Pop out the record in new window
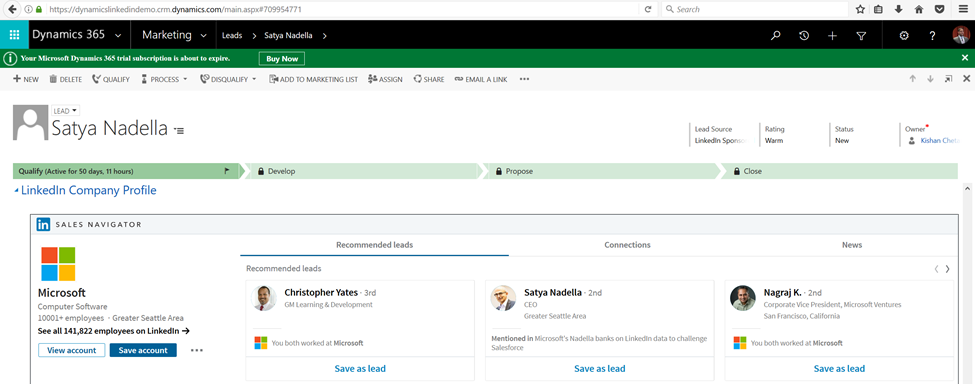The image size is (975, 384). pyautogui.click(x=948, y=79)
